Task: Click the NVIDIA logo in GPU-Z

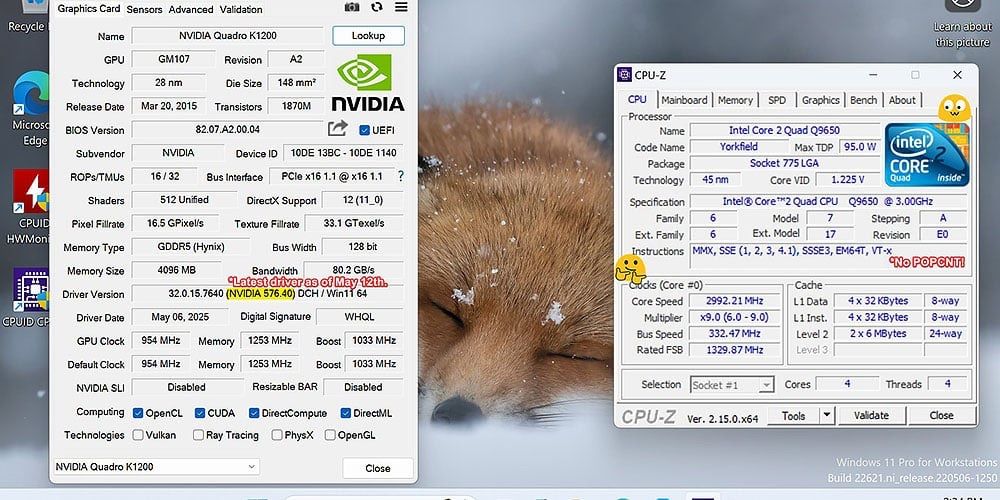Action: tap(367, 83)
